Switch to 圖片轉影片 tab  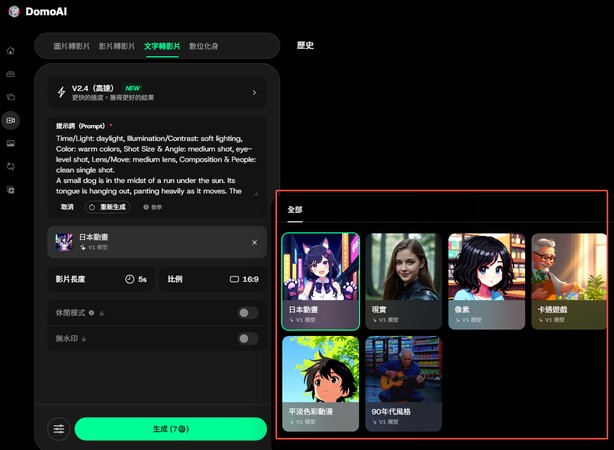pyautogui.click(x=72, y=46)
